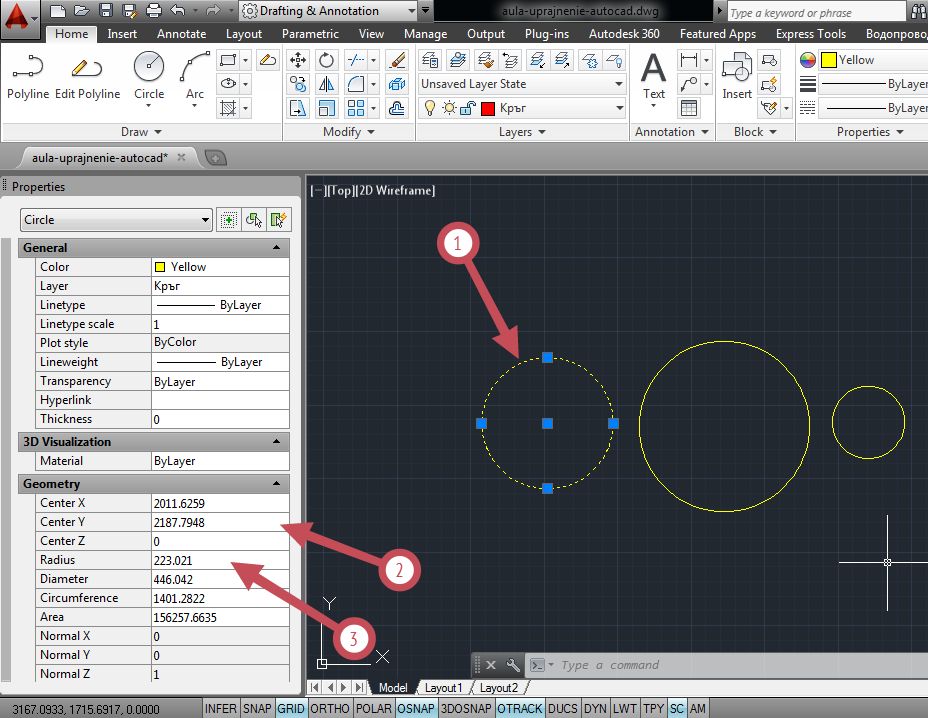Image resolution: width=928 pixels, height=718 pixels.
Task: Click the Hatch tool icon
Action: 228,108
